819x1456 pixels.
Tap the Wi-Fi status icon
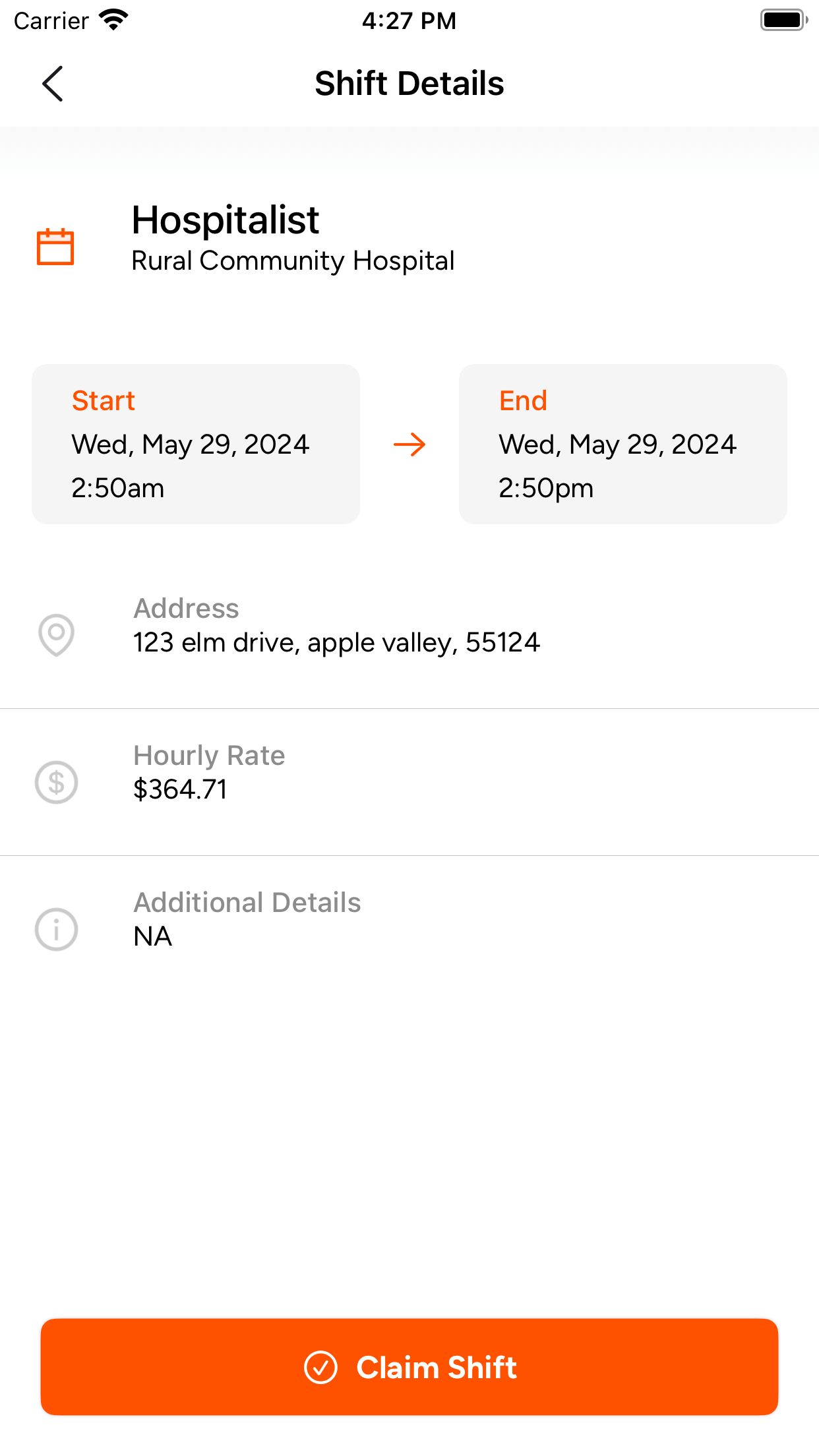[113, 20]
